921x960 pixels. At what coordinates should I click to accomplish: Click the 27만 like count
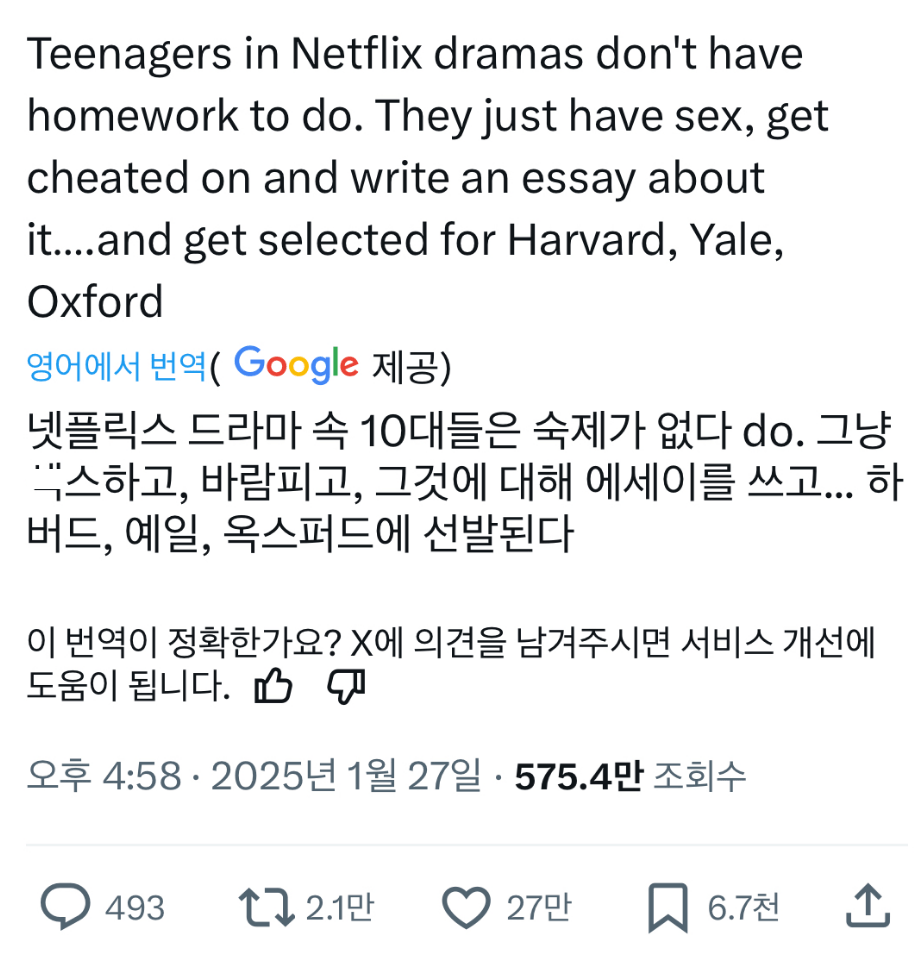click(538, 908)
